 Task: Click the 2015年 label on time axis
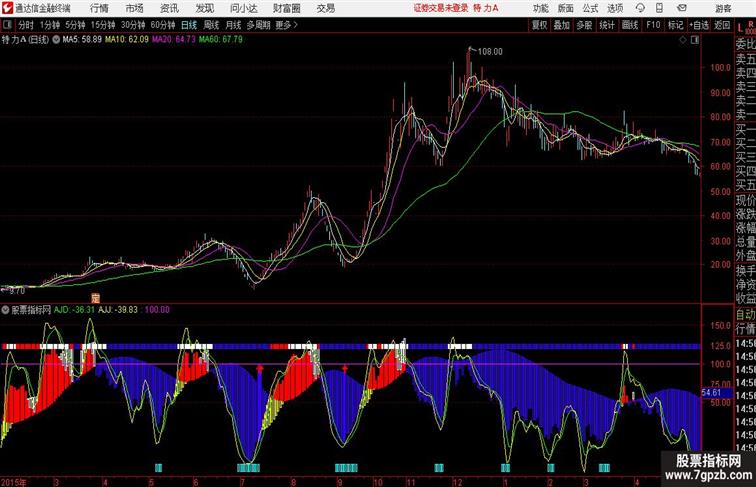pyautogui.click(x=13, y=481)
